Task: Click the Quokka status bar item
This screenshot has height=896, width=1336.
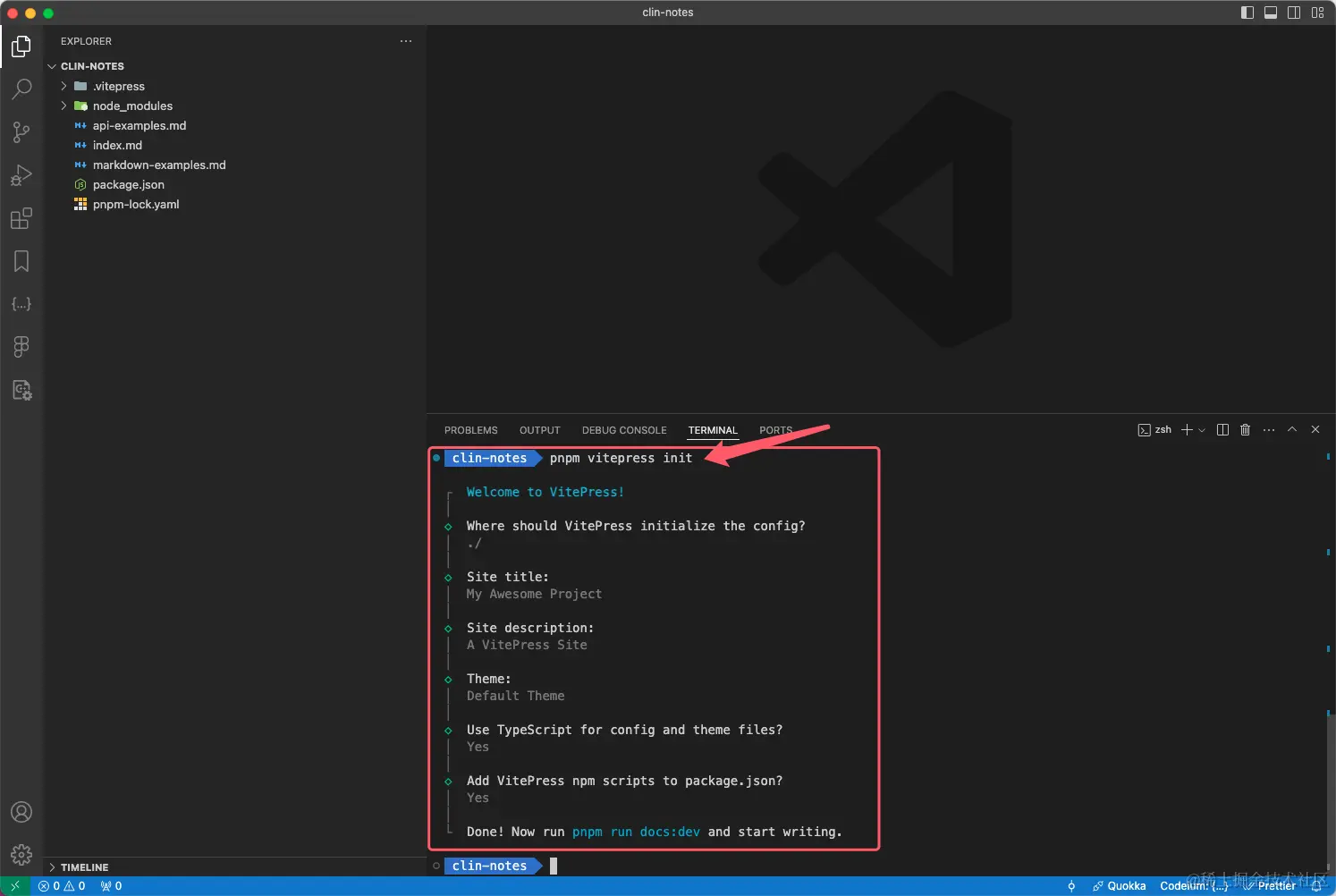Action: (1119, 886)
